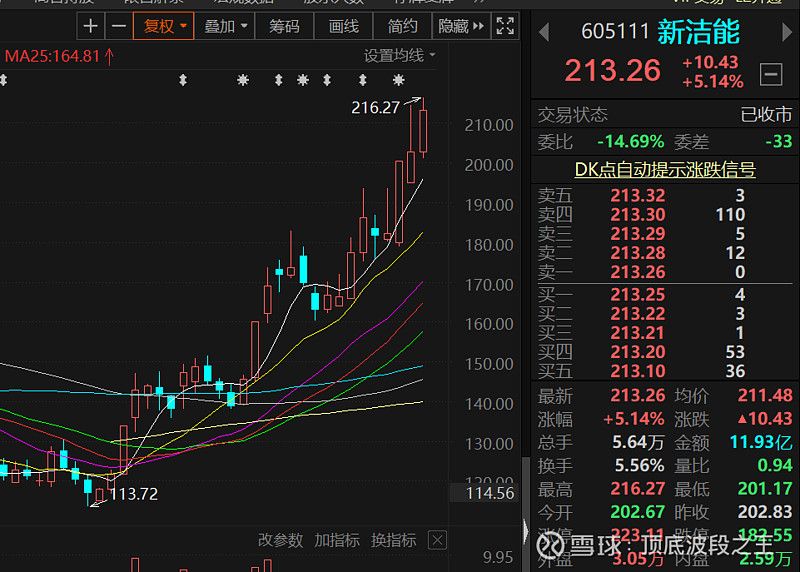Click the 已收市 trading status

(766, 114)
